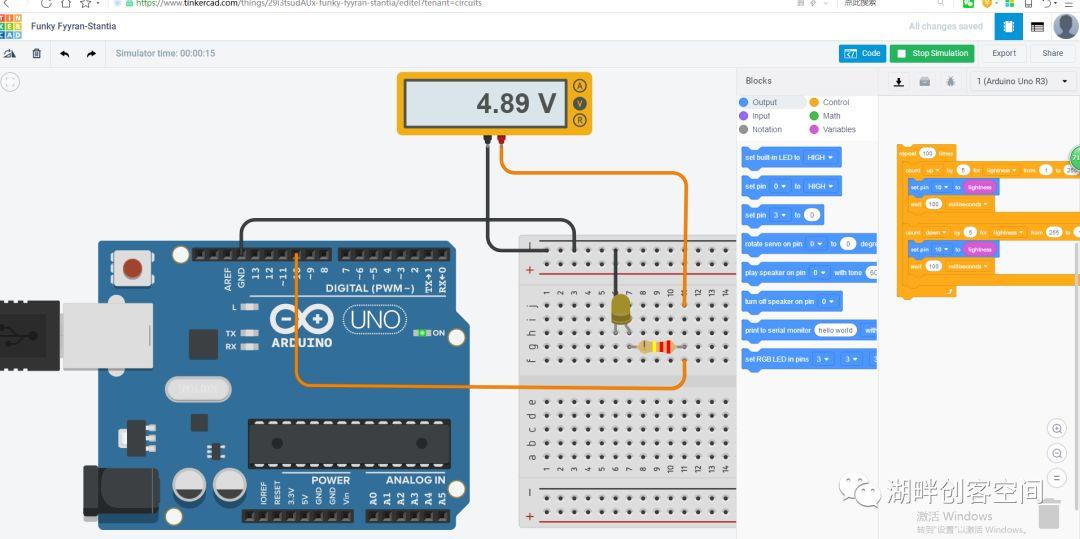1080x539 pixels.
Task: Click the Simulator time 00:00:15 text
Action: [165, 53]
